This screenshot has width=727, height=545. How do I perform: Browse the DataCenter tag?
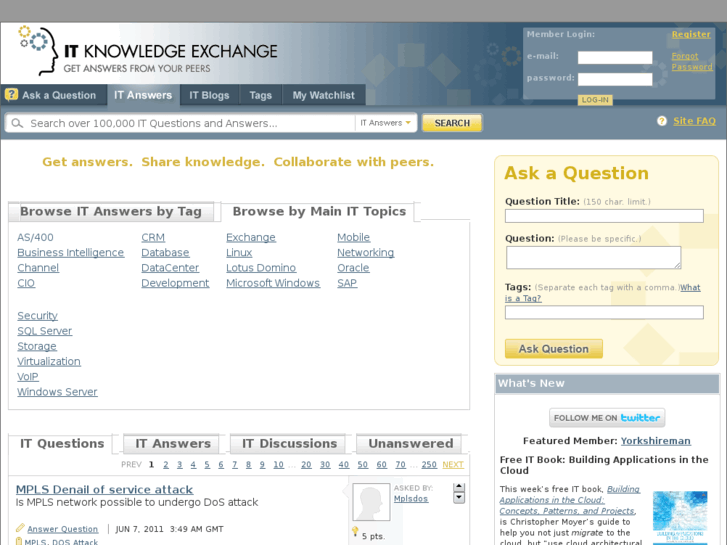(x=170, y=268)
